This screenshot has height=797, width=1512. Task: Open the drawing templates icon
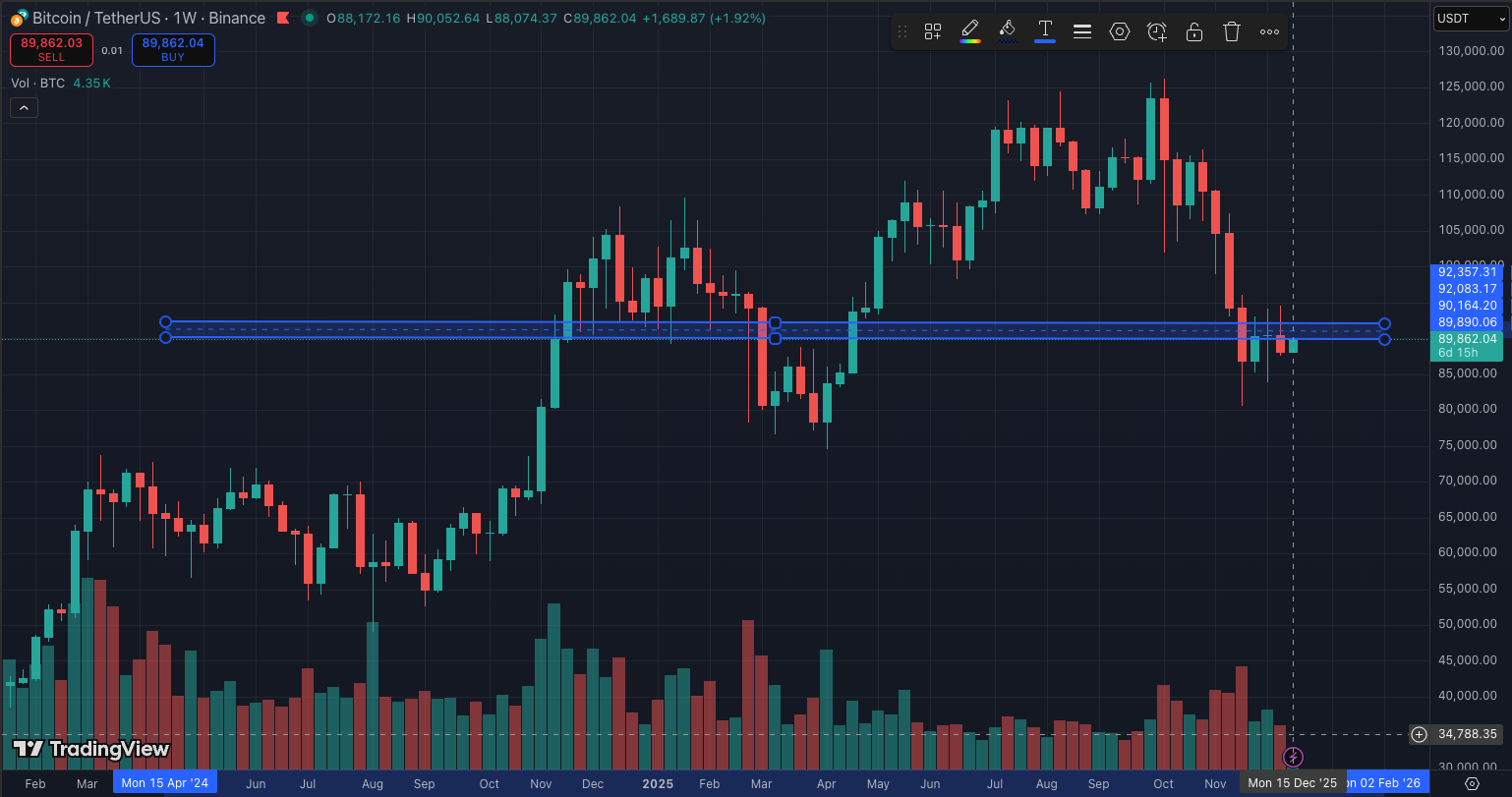[x=932, y=31]
